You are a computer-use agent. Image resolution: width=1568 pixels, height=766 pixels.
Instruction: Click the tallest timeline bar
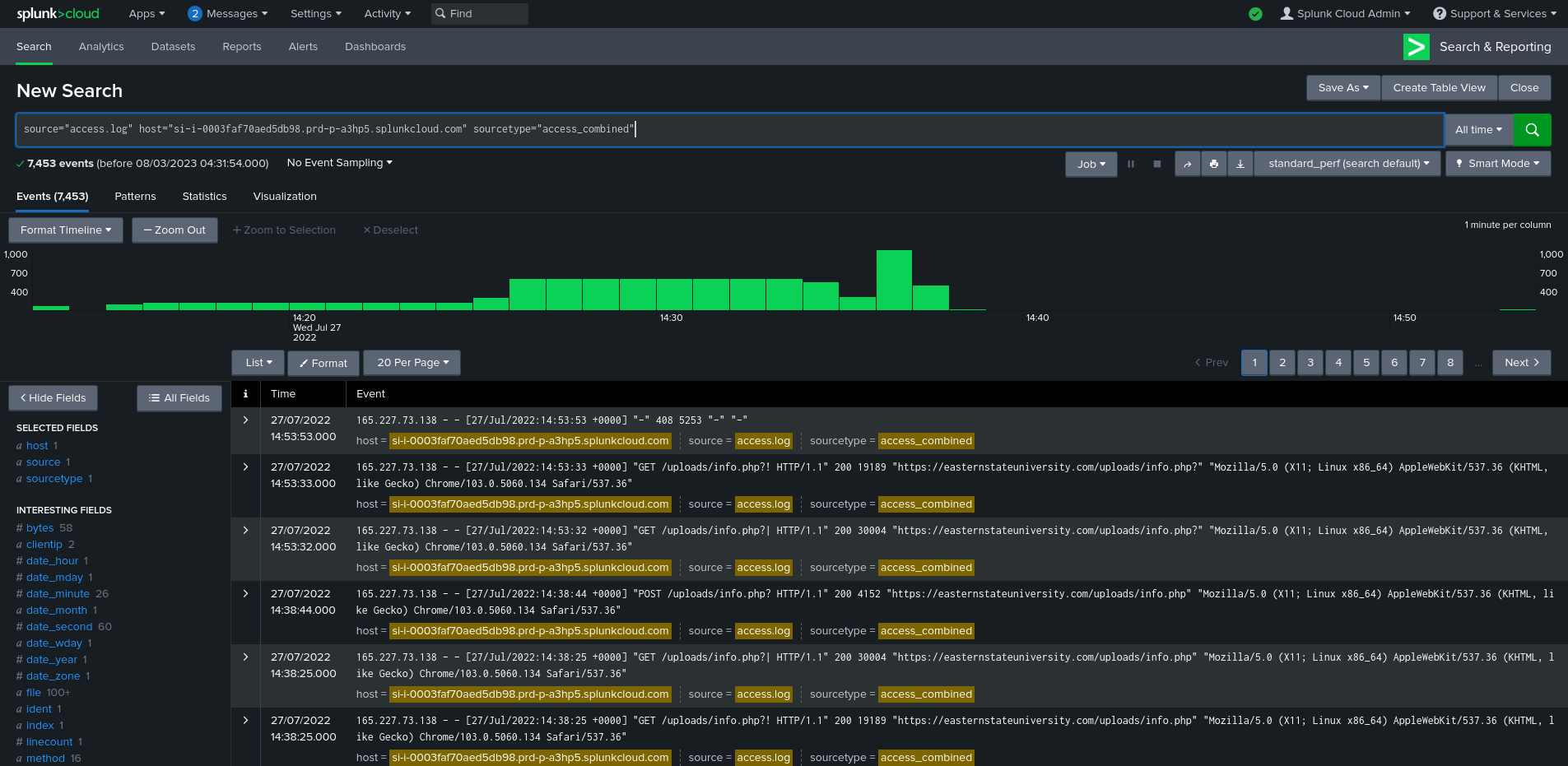point(894,280)
